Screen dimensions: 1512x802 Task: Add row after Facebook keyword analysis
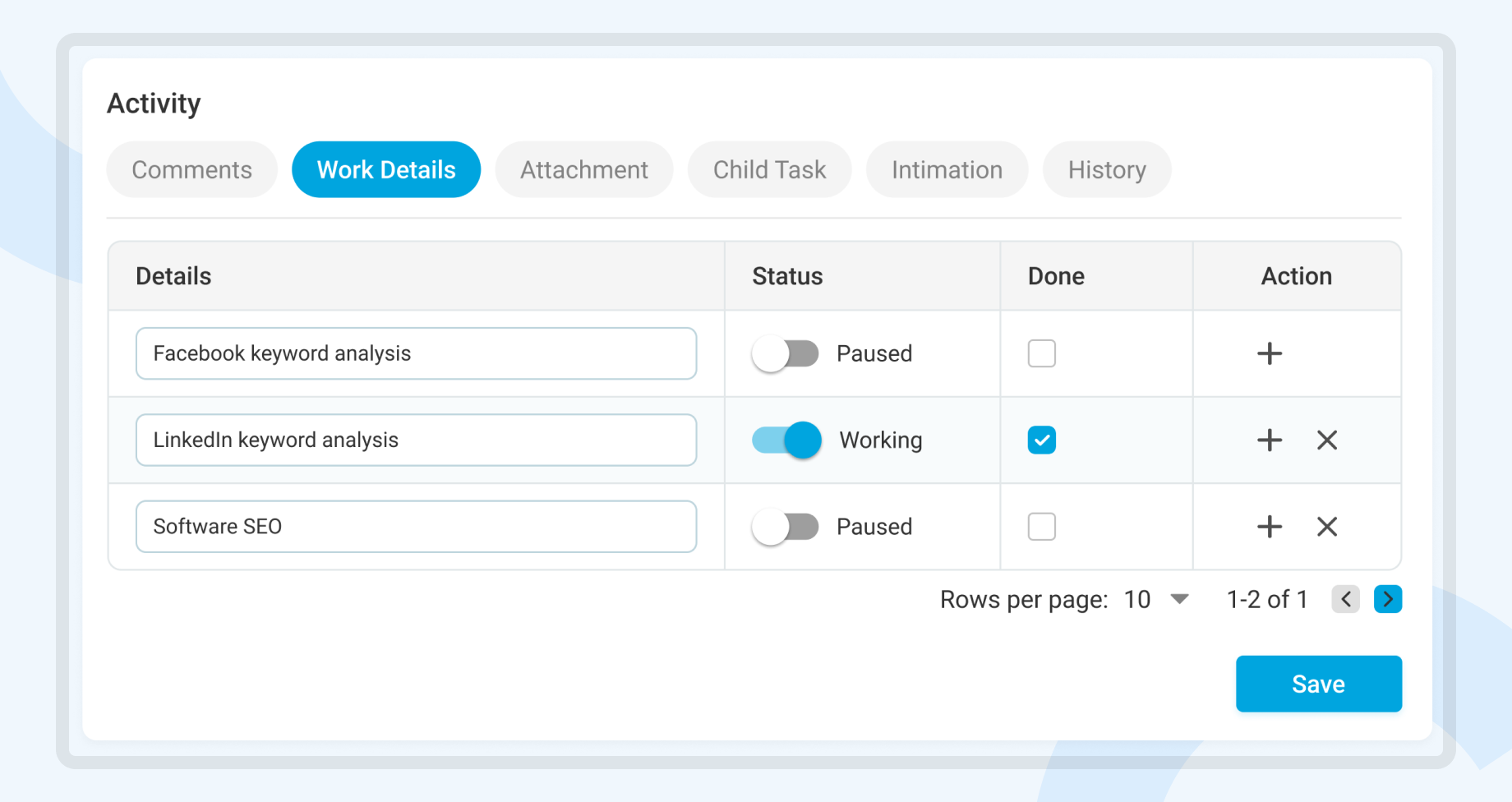pyautogui.click(x=1270, y=353)
